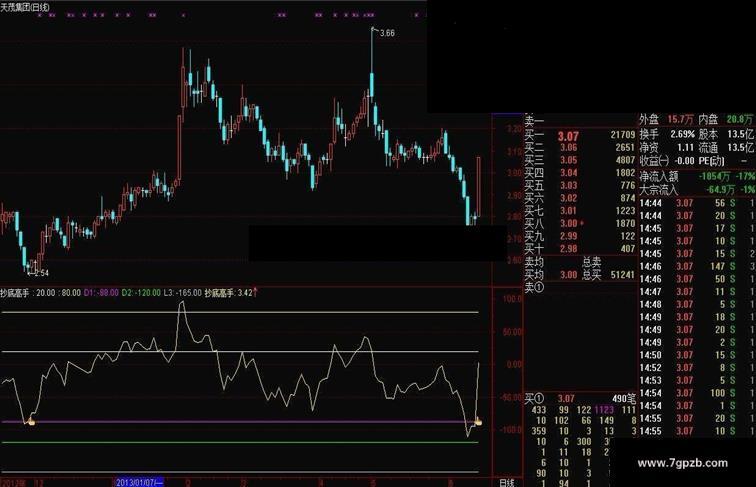
Task: Click the 100.00 indicator axis label
Action: [x=512, y=299]
